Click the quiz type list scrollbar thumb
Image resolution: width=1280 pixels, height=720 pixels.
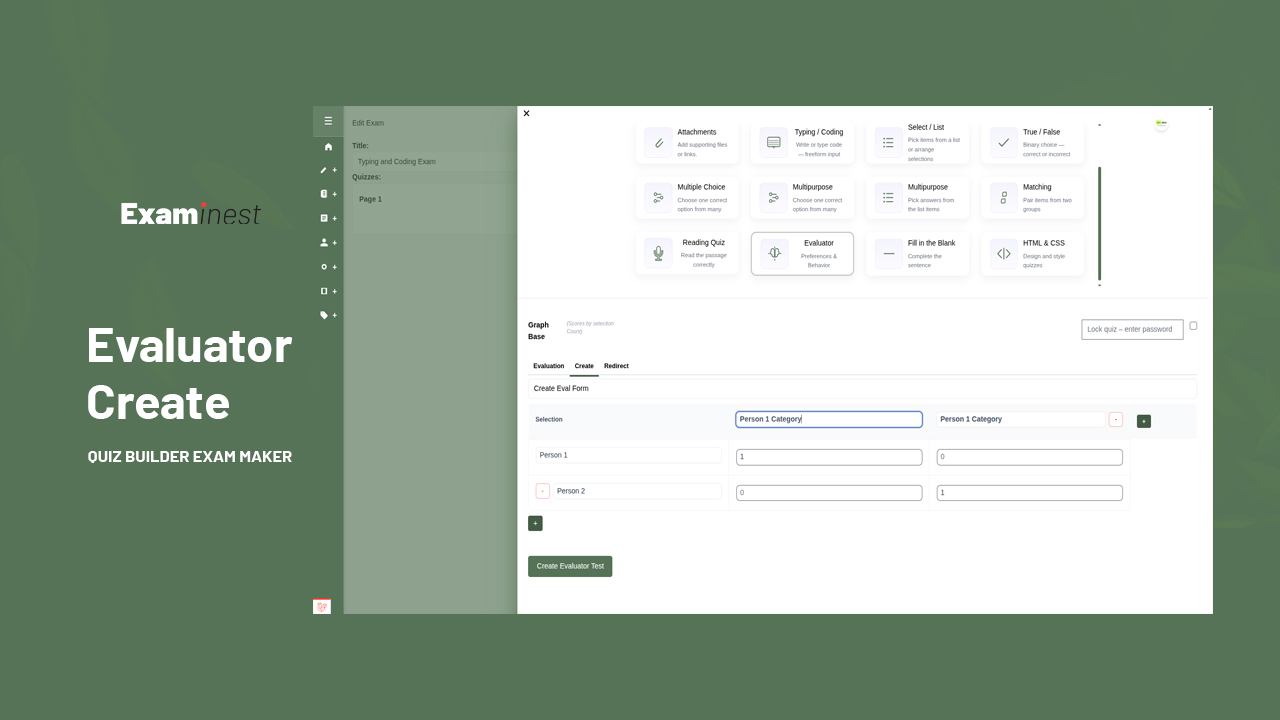click(1100, 223)
